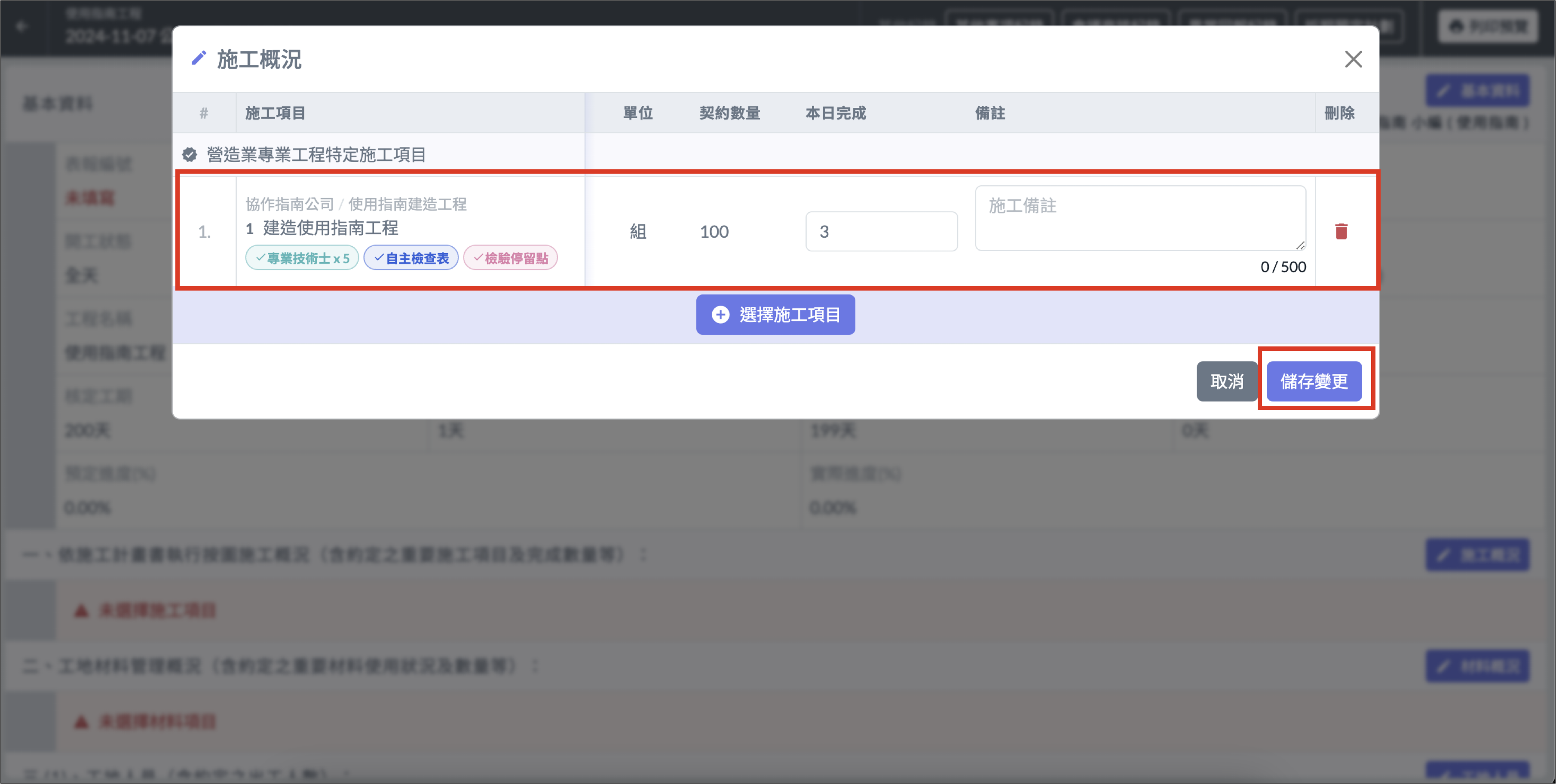Click the 協作指南公司 / 使用指南建造工程 breadcrumb
The height and width of the screenshot is (784, 1556).
(356, 204)
